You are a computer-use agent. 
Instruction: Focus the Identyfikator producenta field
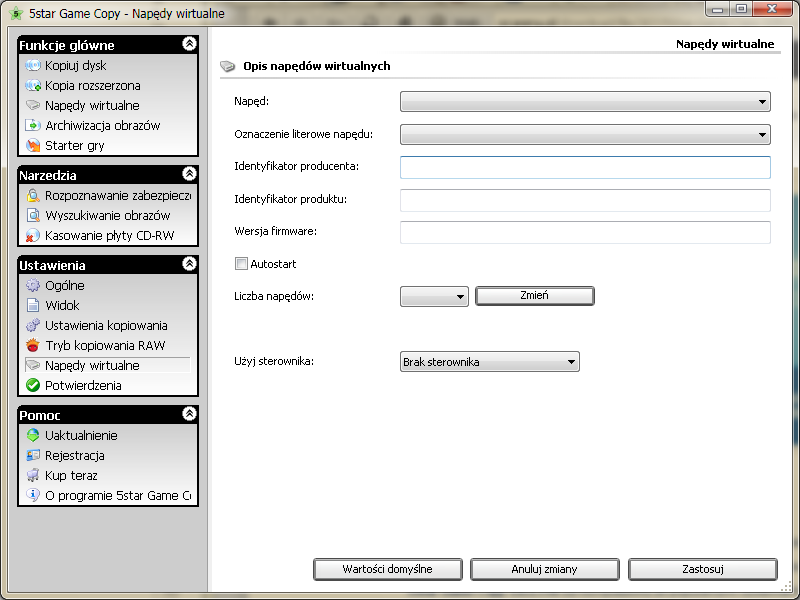tap(585, 167)
